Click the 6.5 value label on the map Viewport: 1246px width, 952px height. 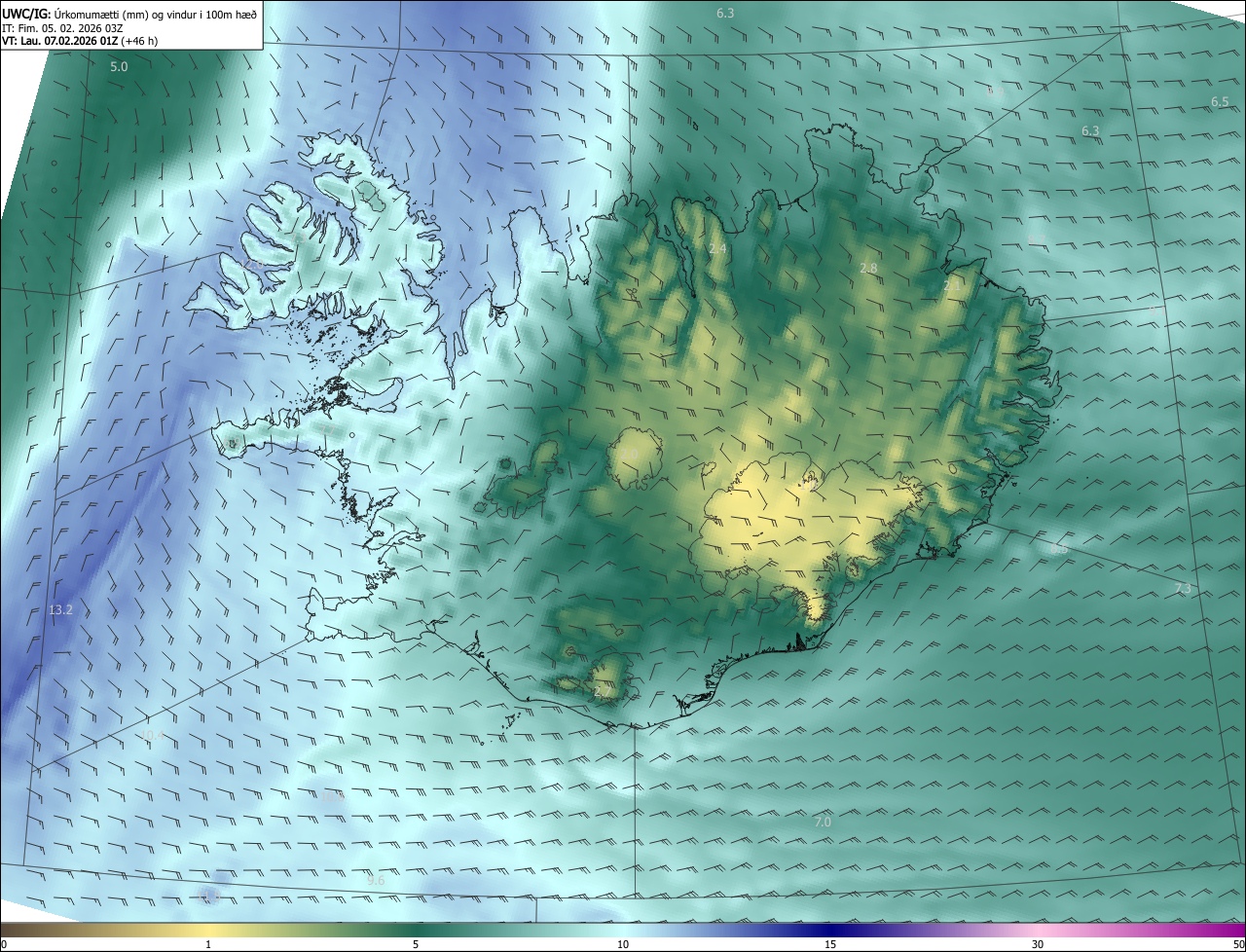pos(1220,102)
